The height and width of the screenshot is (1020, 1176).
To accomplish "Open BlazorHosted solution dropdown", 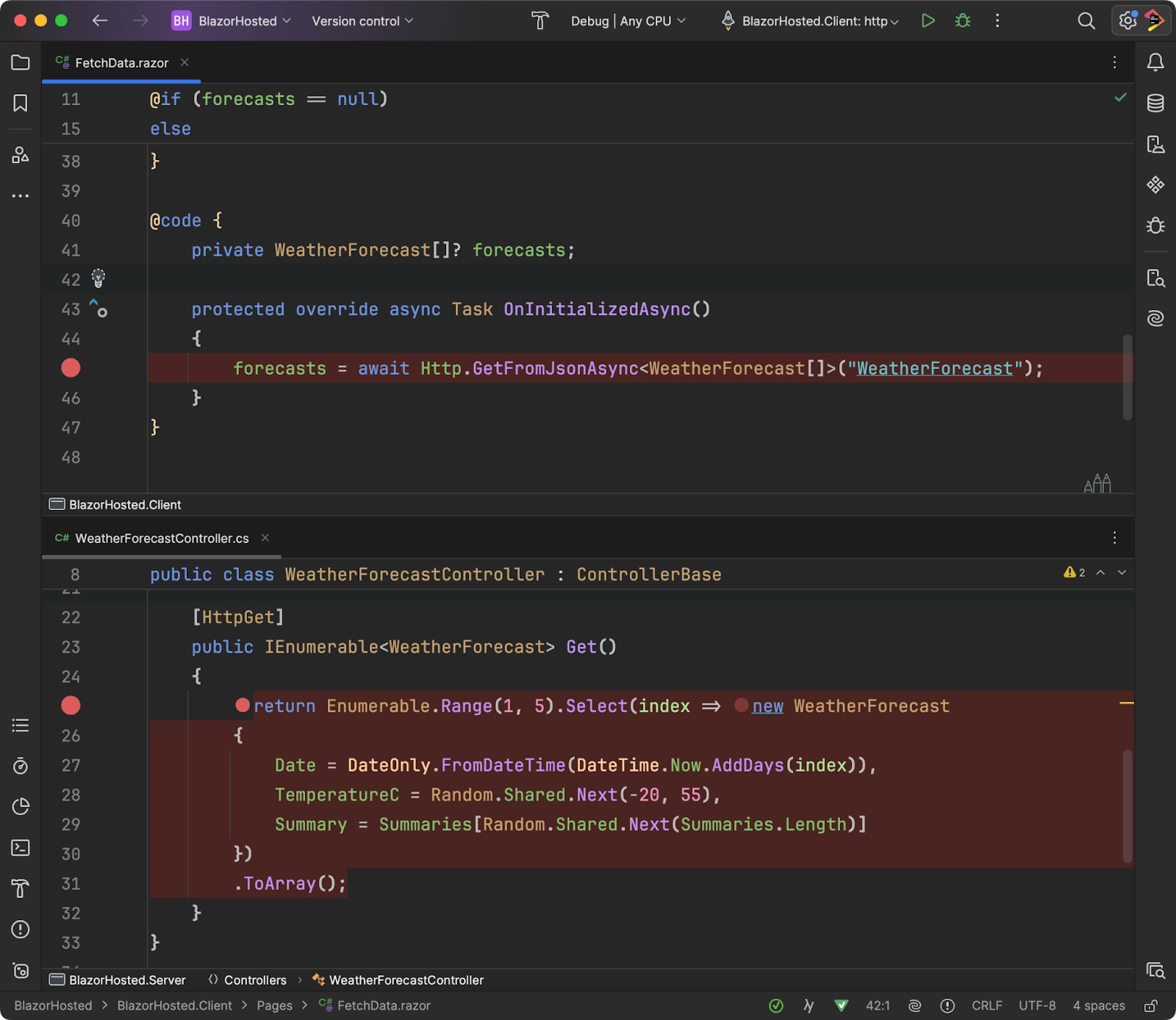I will [x=232, y=21].
